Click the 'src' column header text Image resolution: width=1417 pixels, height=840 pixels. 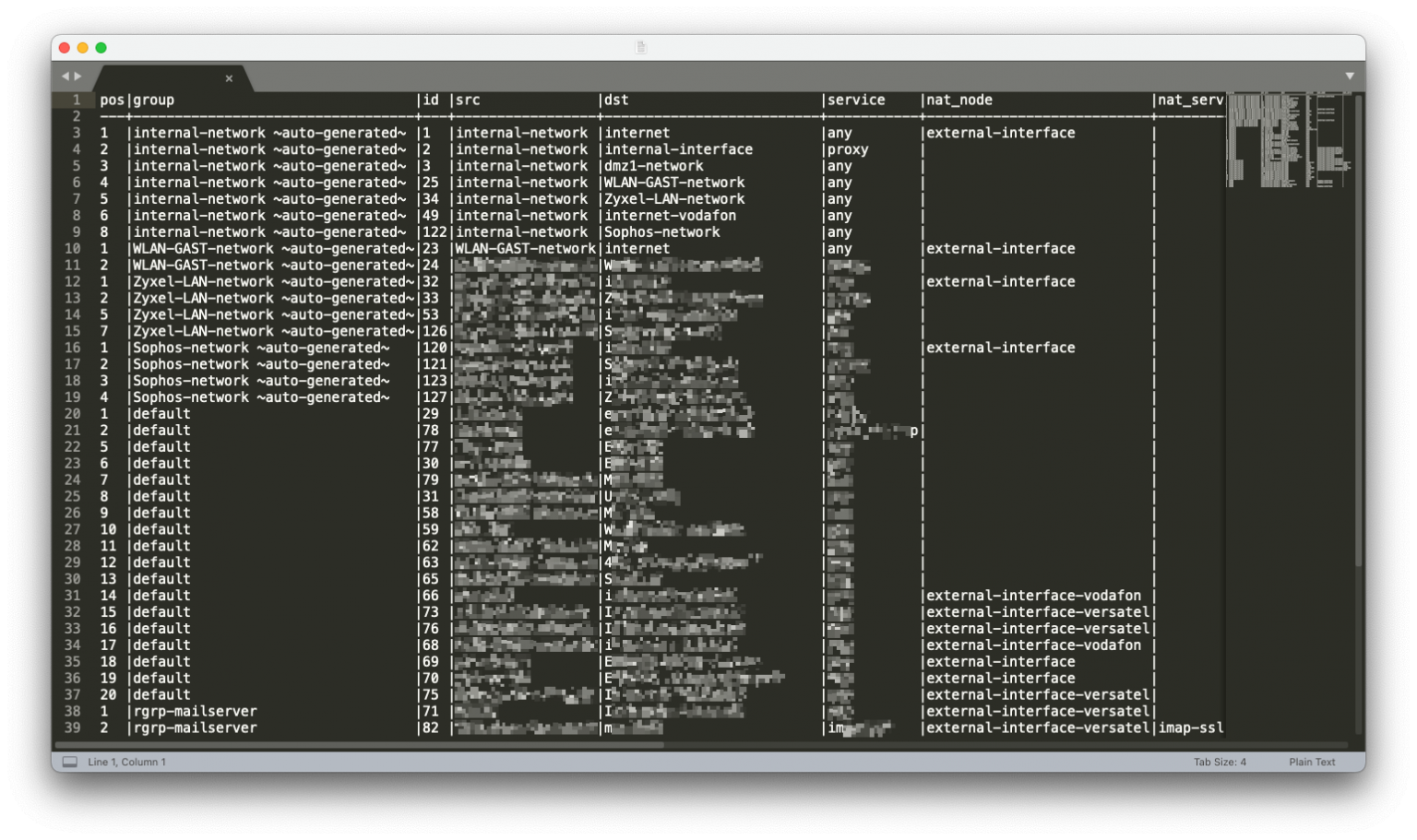click(468, 100)
